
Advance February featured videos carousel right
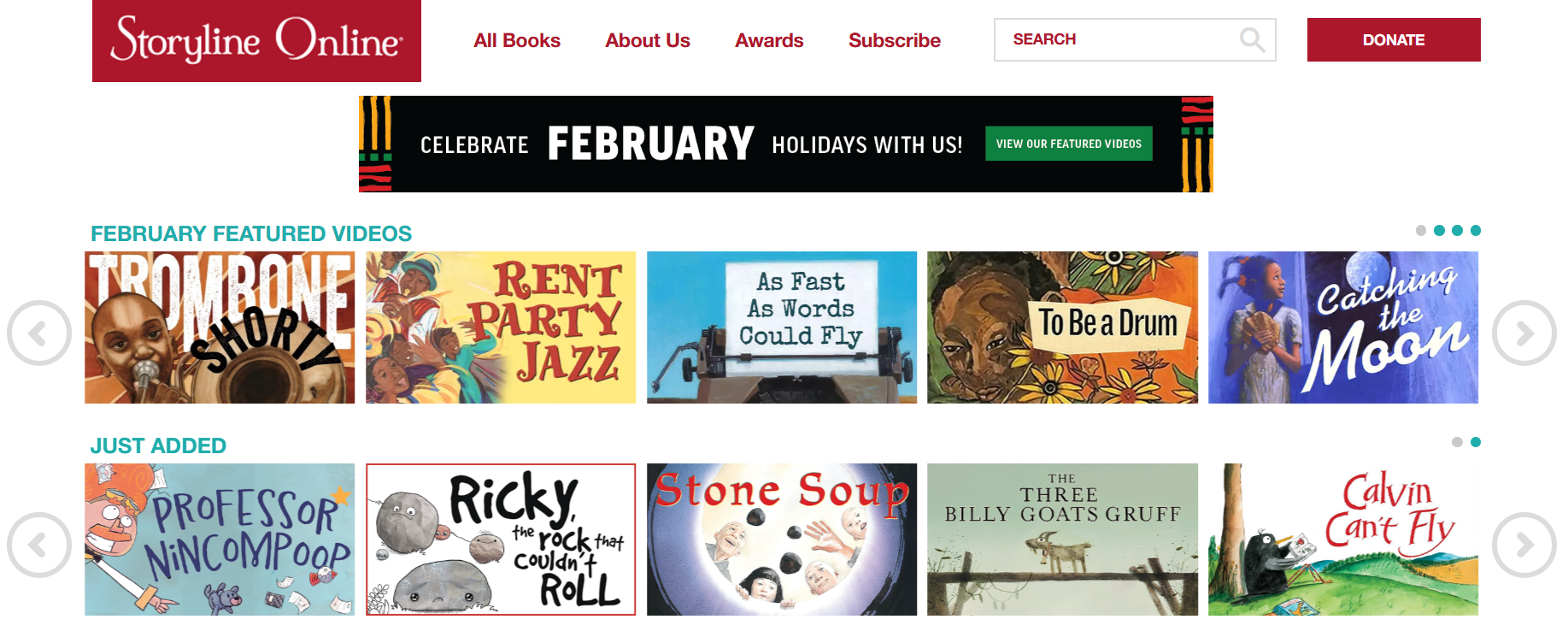coord(1524,333)
